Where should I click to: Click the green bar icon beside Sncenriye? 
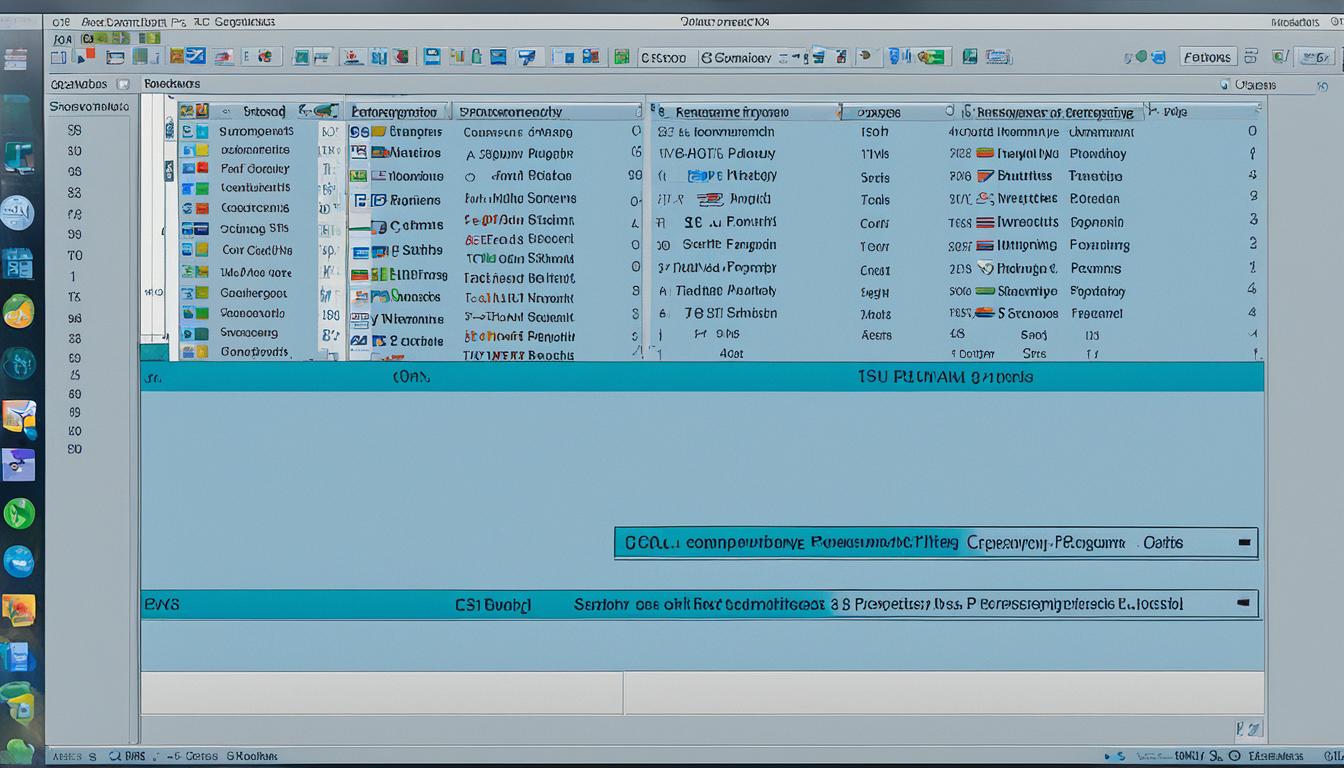tap(984, 291)
